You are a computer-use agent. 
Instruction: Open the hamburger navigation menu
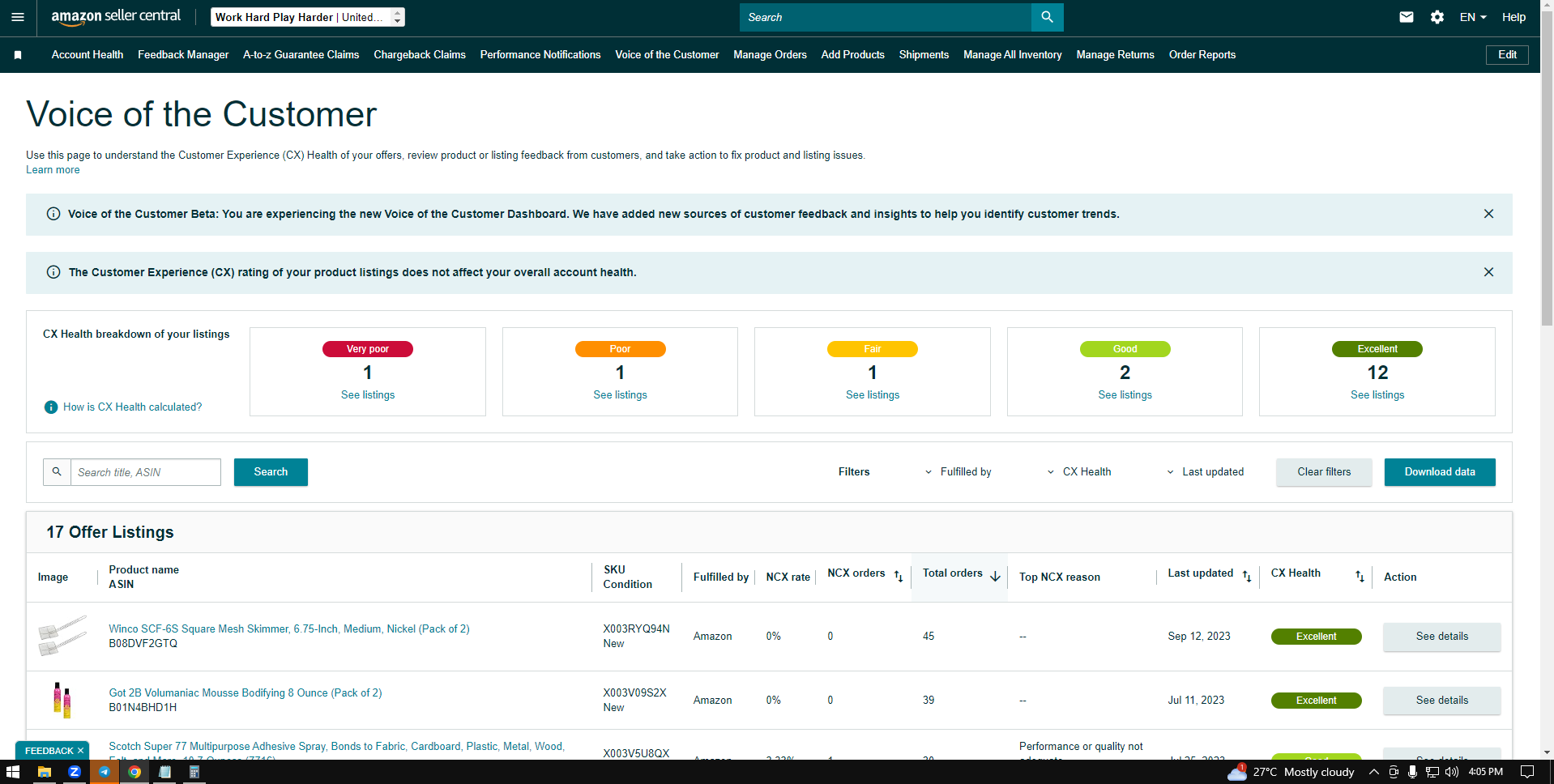click(18, 17)
